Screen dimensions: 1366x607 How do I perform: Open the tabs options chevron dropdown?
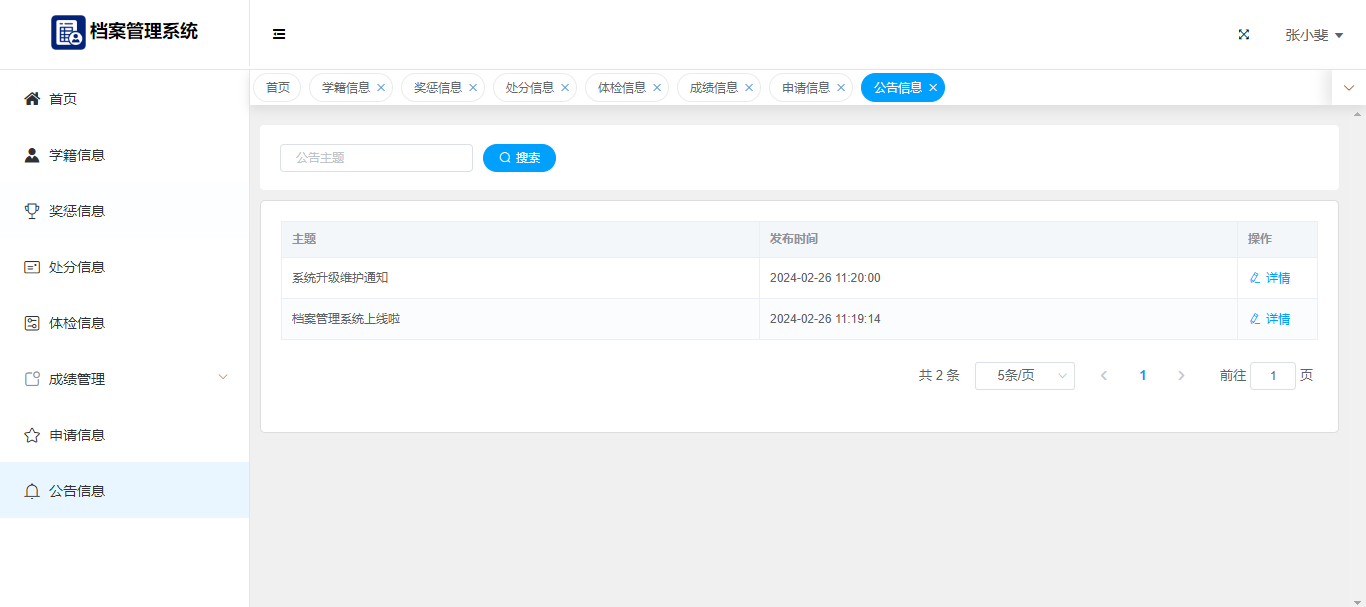[1348, 88]
